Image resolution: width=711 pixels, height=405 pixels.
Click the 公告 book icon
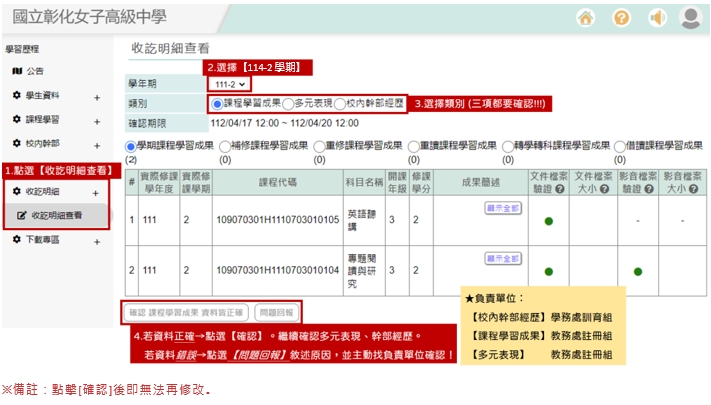[x=17, y=71]
